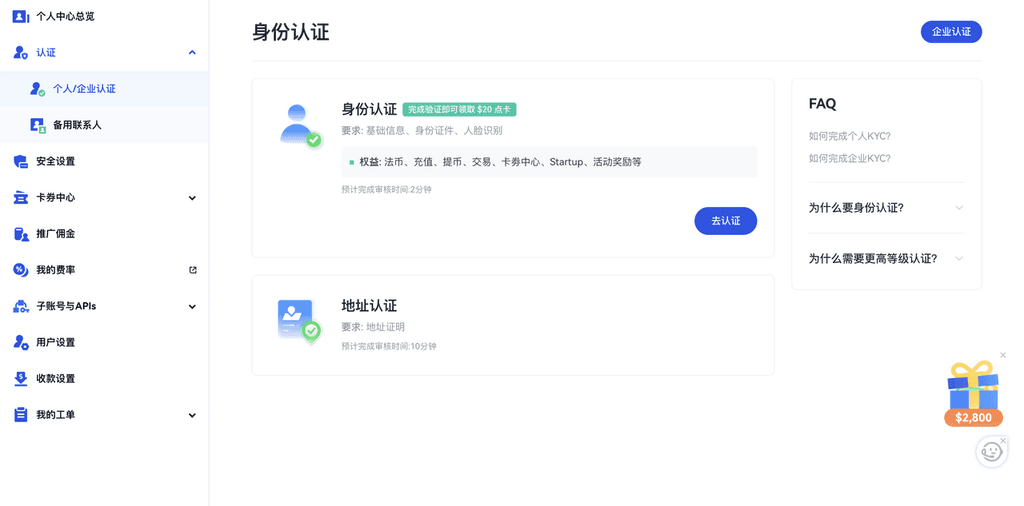This screenshot has width=1024, height=506.
Task: Select 个人/企业认证 in the sidebar
Action: (84, 89)
